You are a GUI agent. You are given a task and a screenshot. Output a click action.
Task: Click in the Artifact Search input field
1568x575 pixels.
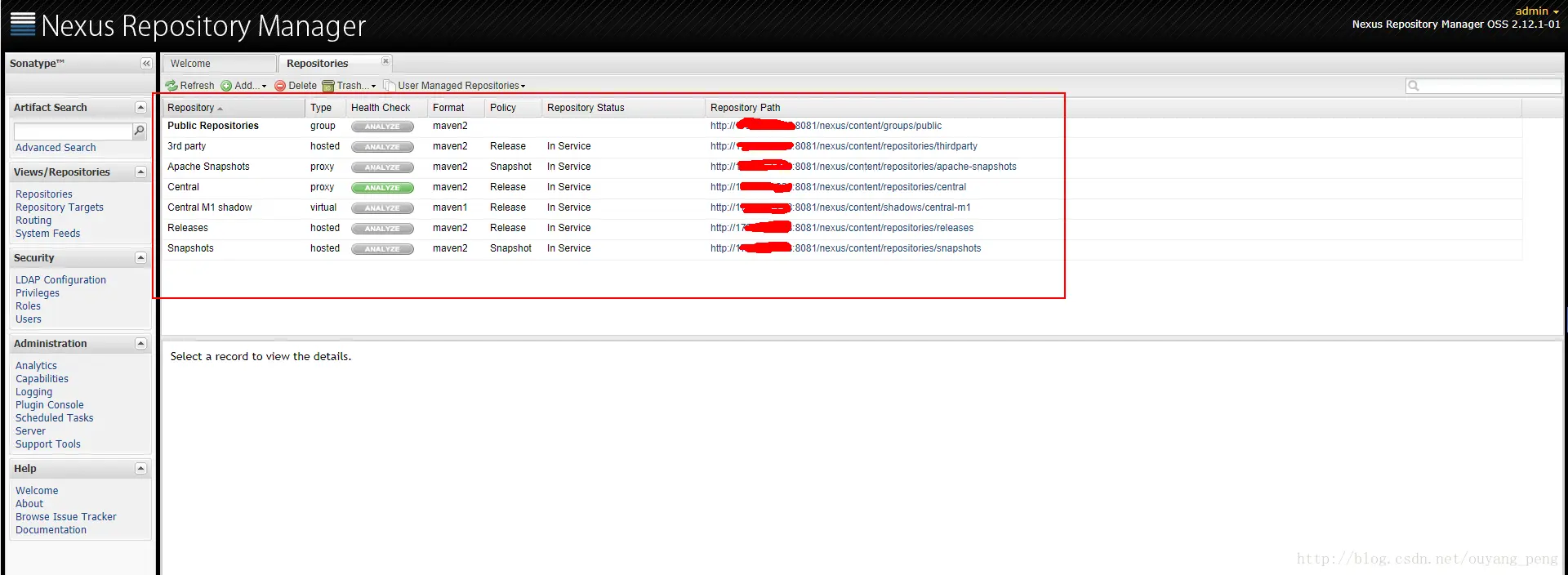coord(73,131)
